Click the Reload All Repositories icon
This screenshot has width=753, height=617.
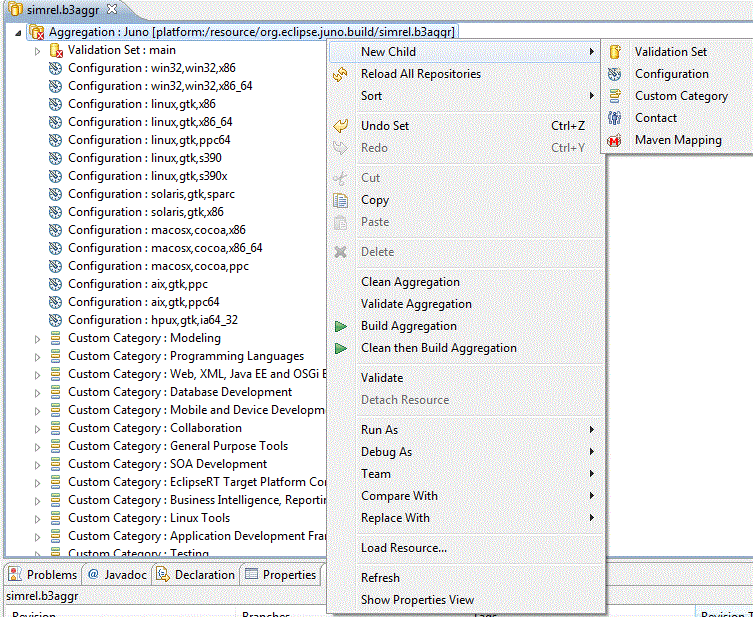(x=340, y=74)
